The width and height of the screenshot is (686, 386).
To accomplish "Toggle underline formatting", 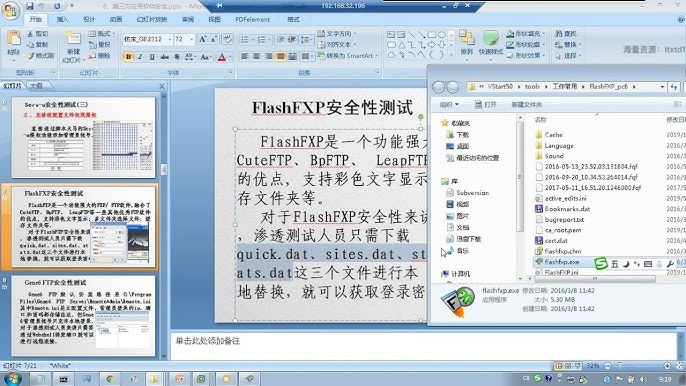I will pos(152,57).
